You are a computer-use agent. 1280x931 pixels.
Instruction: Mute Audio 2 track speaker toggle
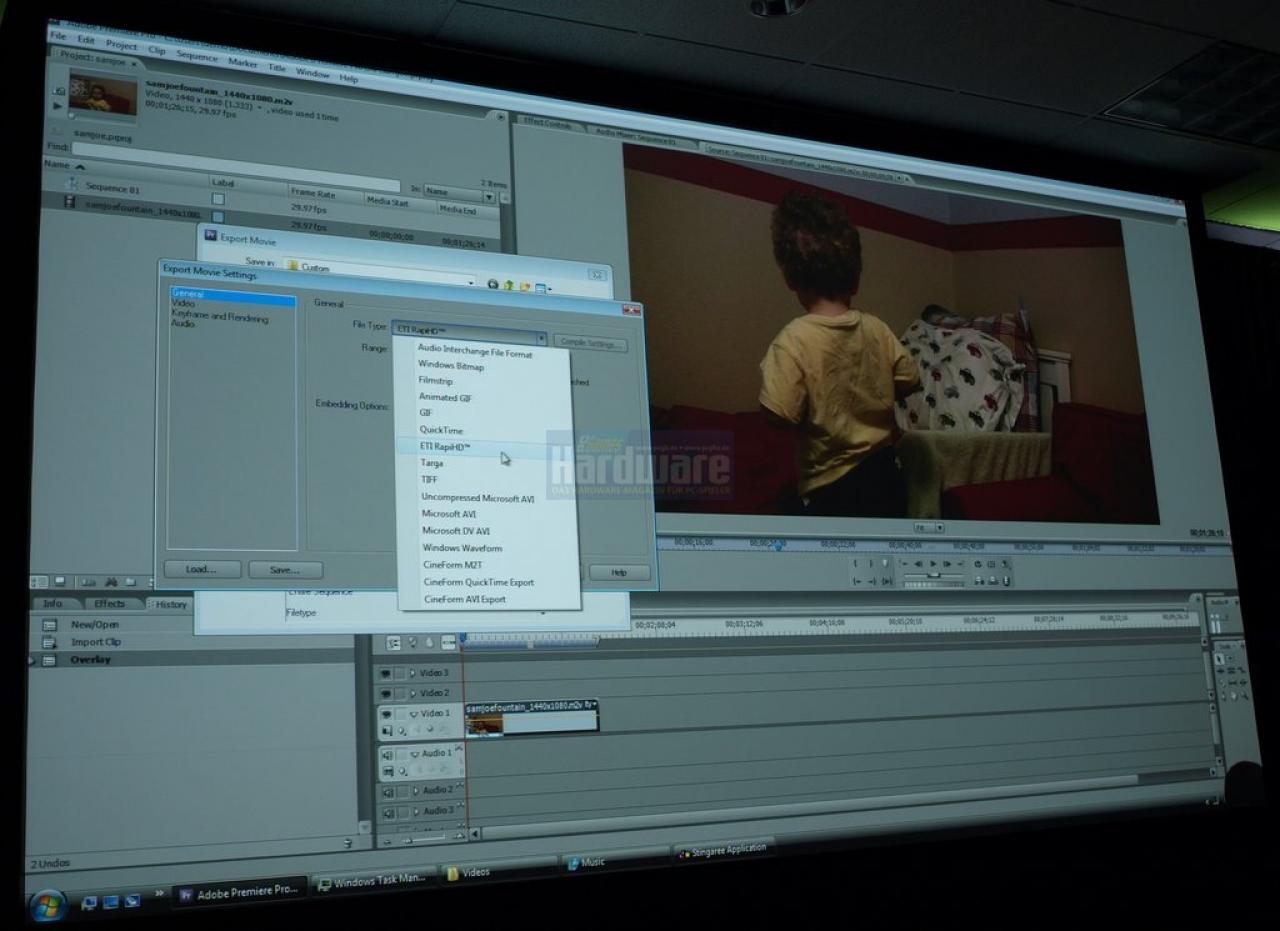click(386, 791)
